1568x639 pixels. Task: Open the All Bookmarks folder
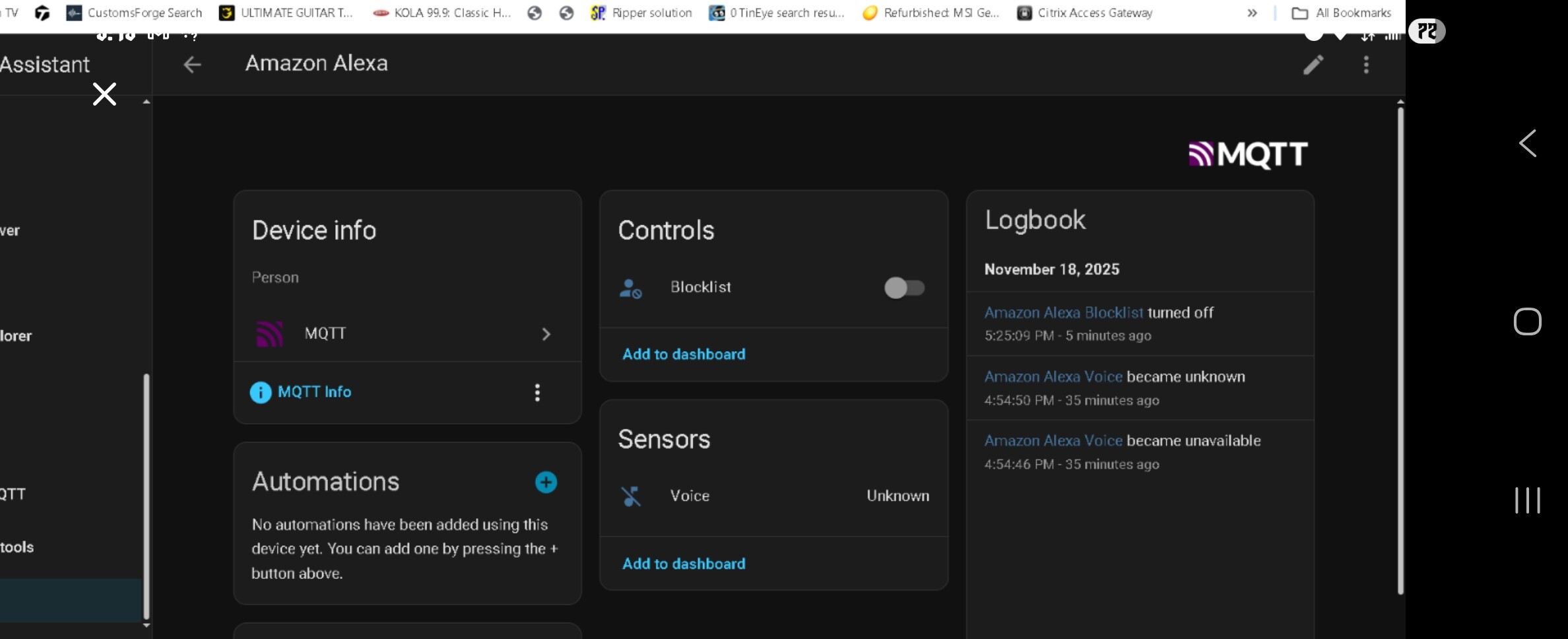click(1342, 13)
